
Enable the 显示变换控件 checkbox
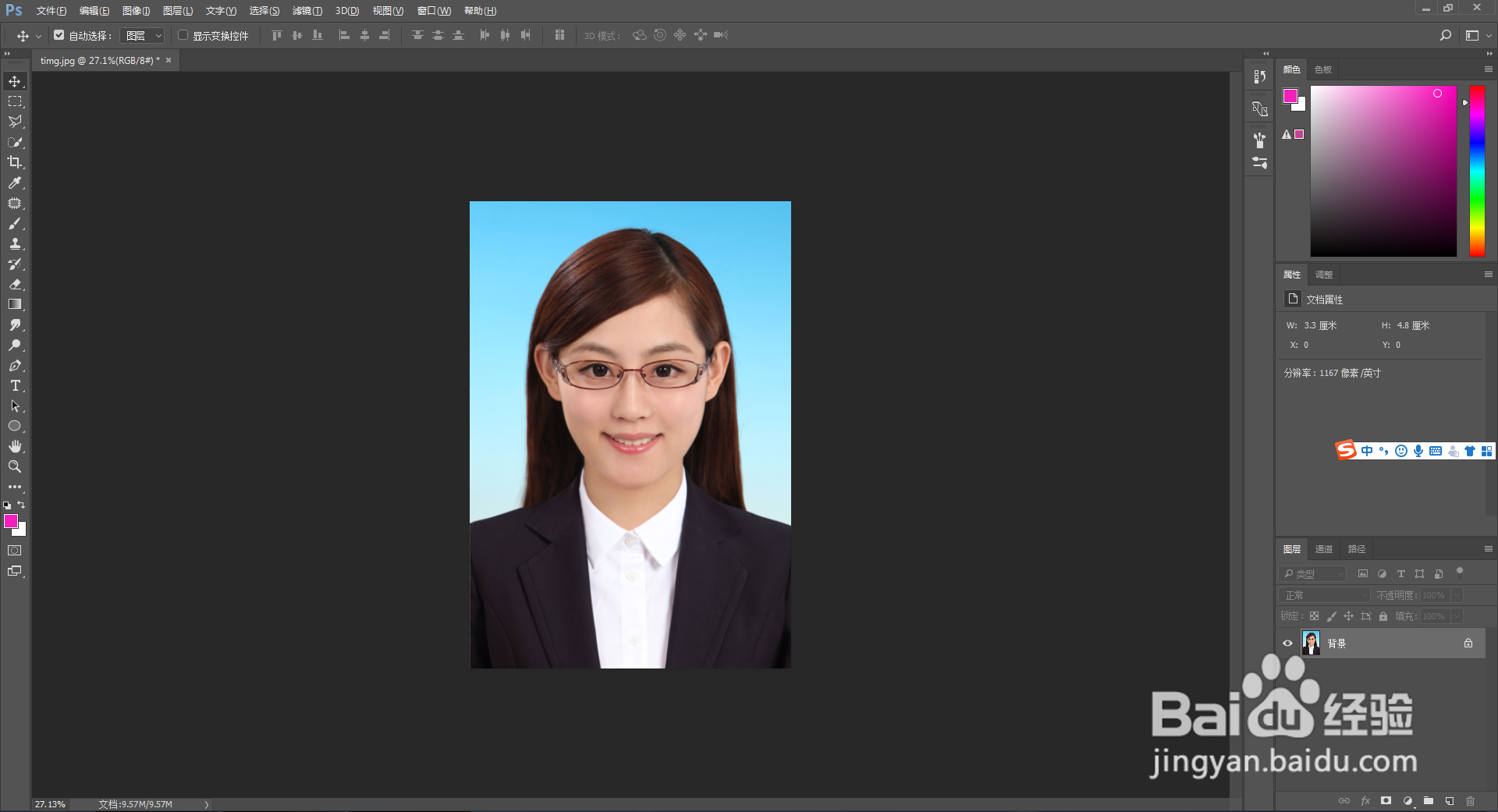183,35
